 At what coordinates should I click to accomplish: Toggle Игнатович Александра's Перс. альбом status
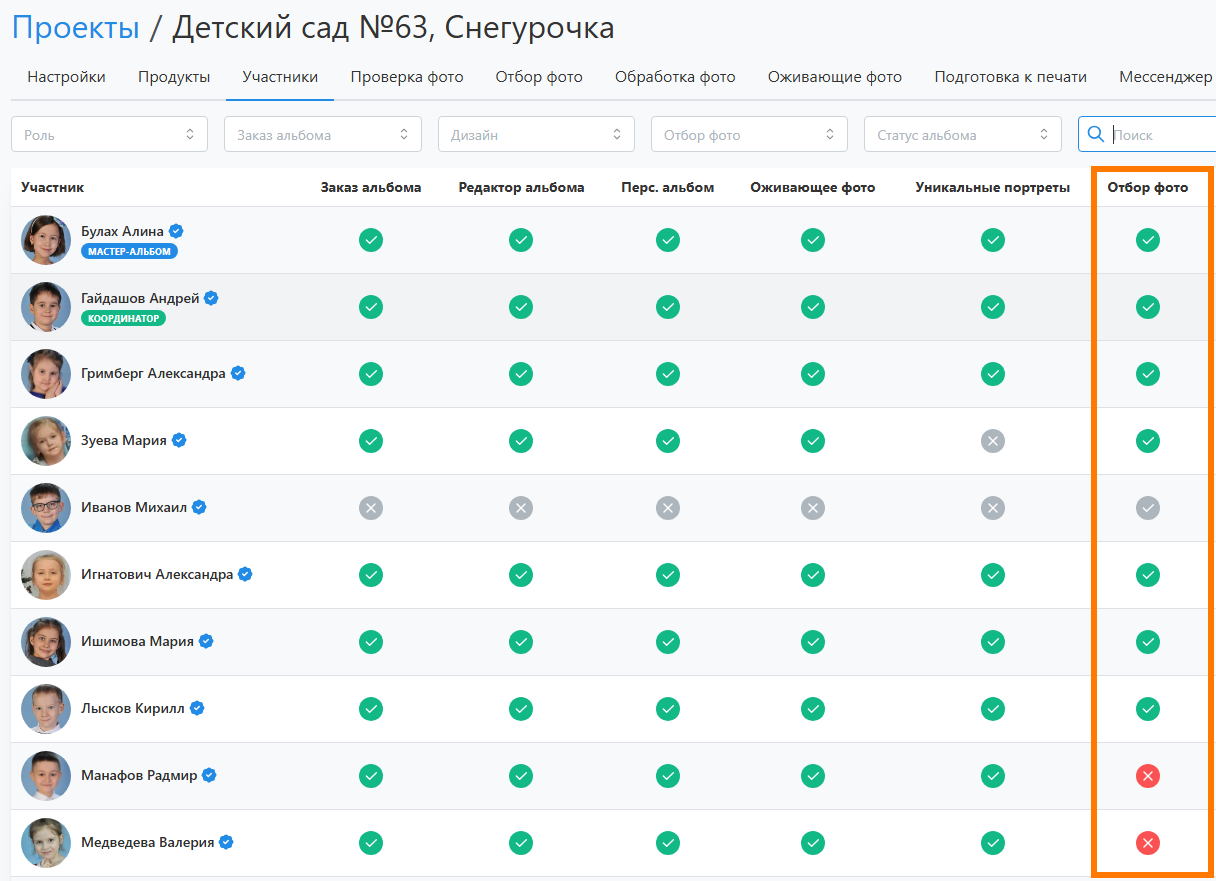pos(668,574)
